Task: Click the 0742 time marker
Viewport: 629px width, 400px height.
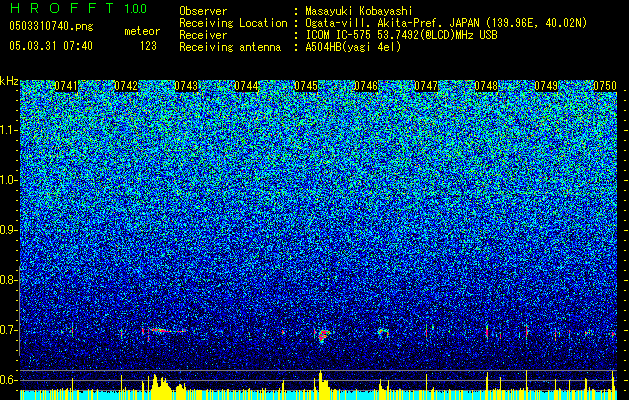Action: tap(126, 86)
